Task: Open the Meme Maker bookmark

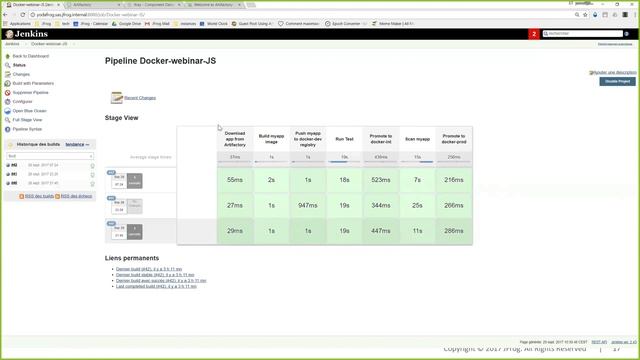Action: pos(393,24)
